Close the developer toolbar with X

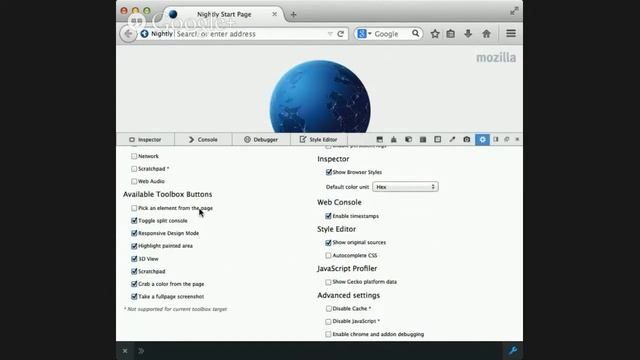pos(125,351)
